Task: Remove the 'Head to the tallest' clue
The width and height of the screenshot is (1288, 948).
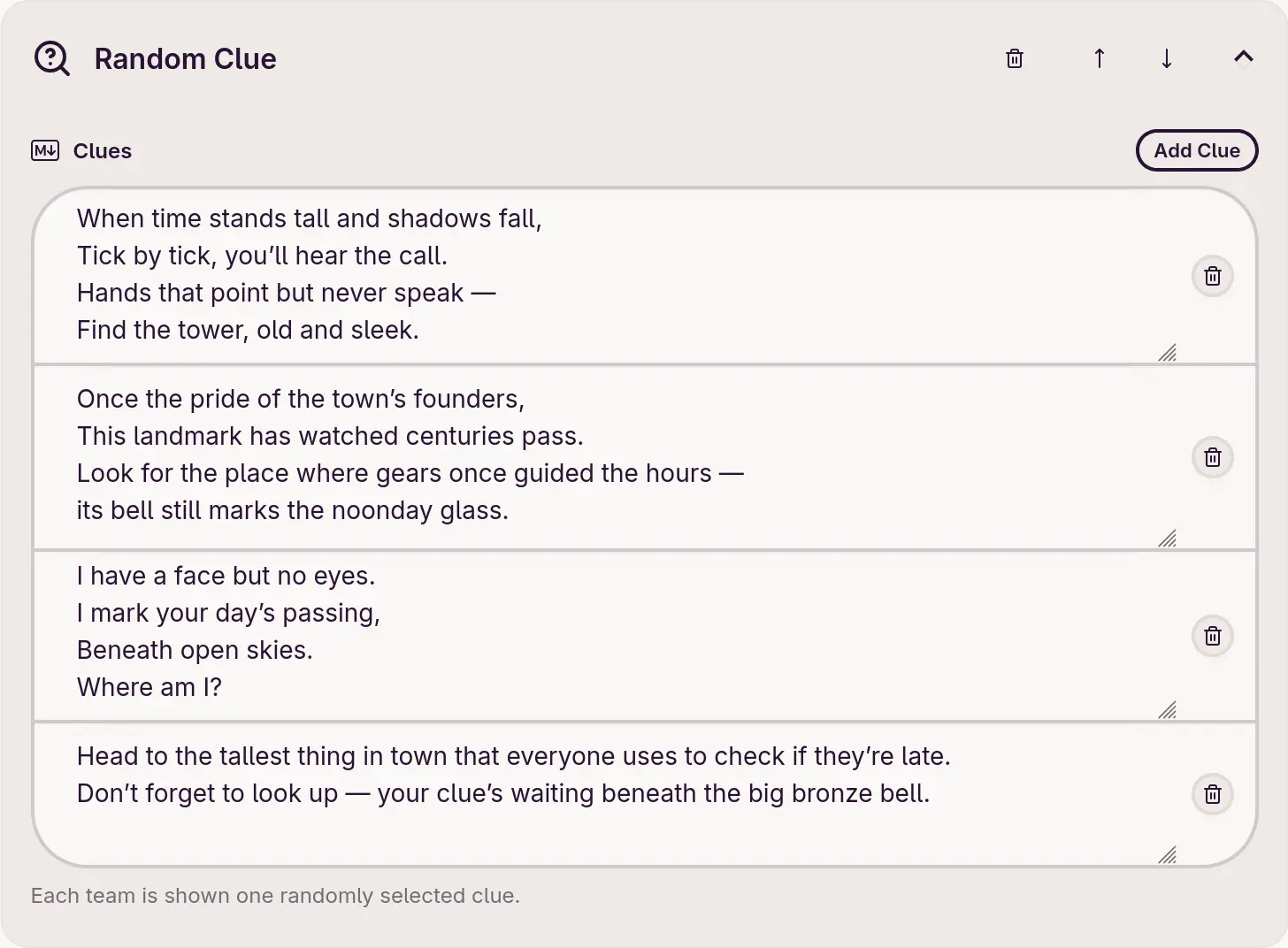Action: pyautogui.click(x=1212, y=794)
